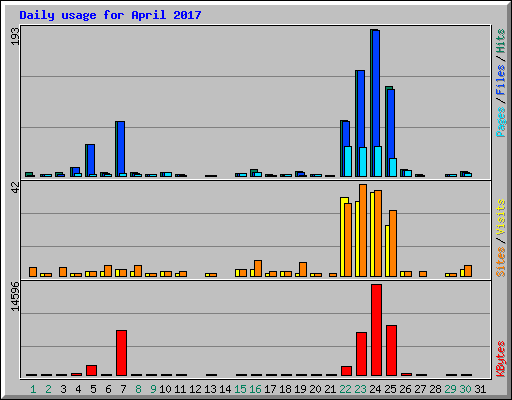Select the '193' hits axis maximum label

[x=15, y=36]
